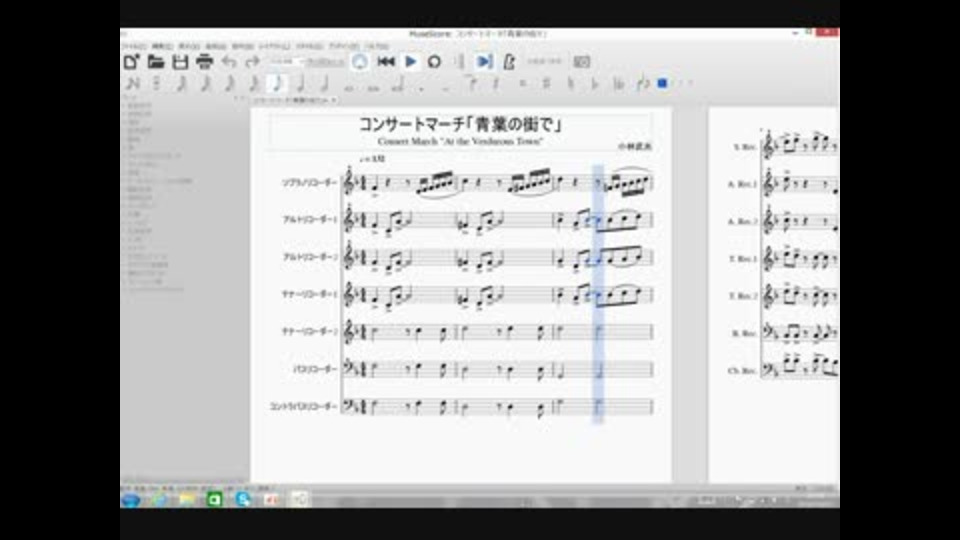Print the score using printer icon
Image resolution: width=960 pixels, height=540 pixels.
point(204,62)
